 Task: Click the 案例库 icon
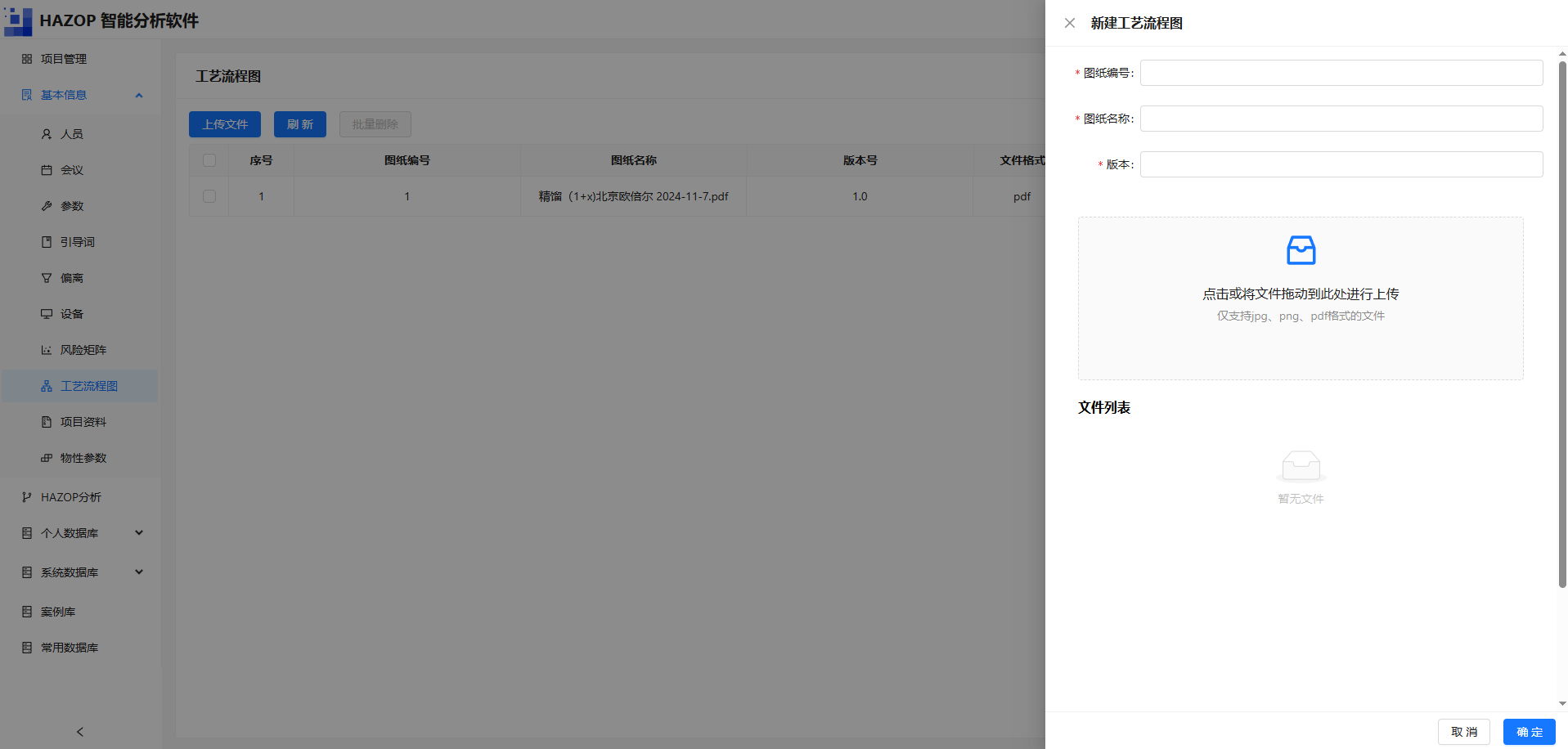point(27,612)
